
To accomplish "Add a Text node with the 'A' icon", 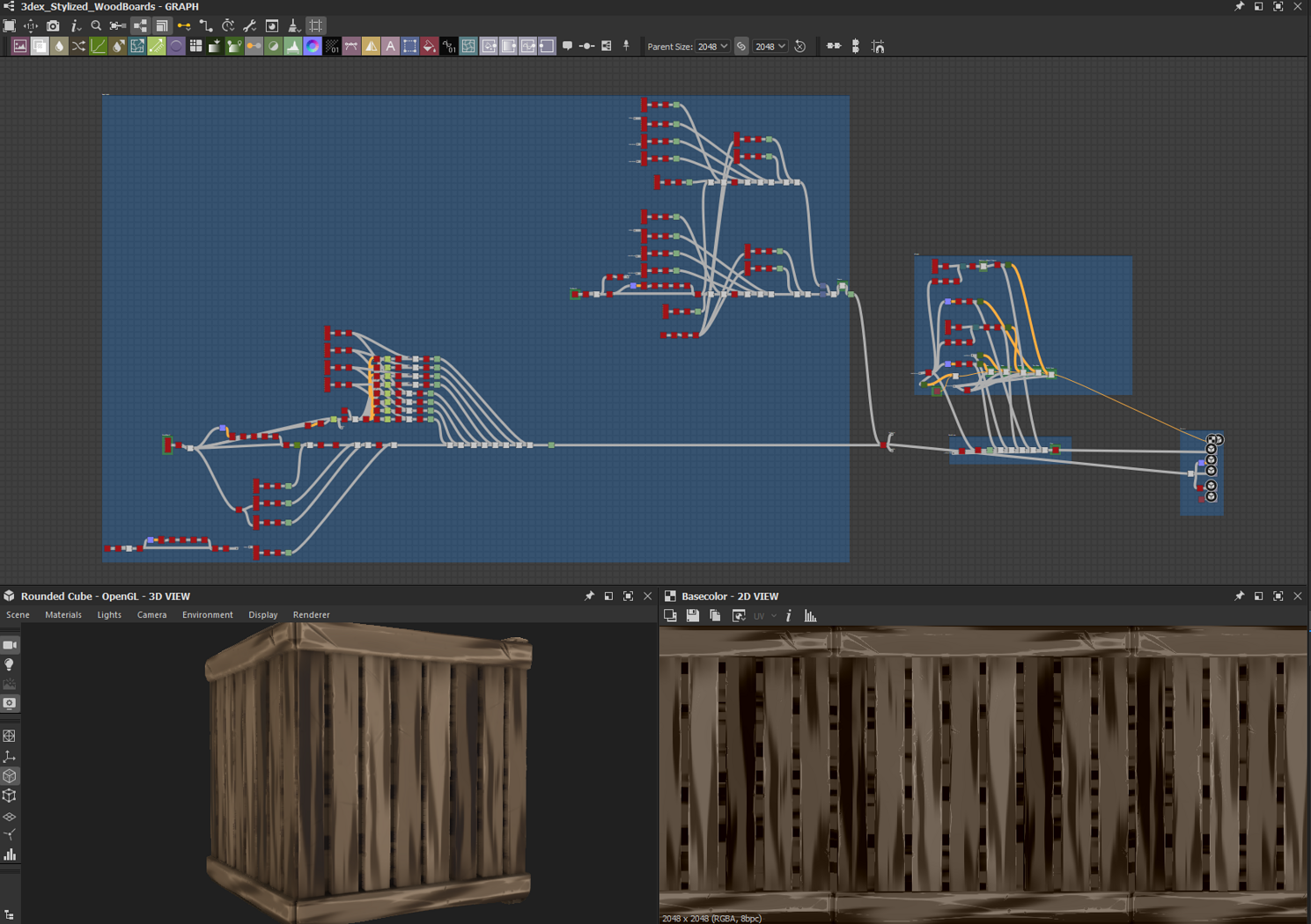I will coord(390,47).
